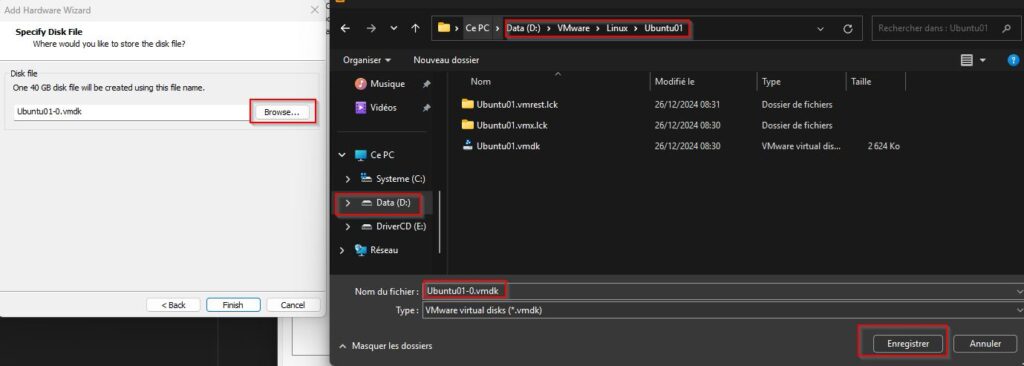Image resolution: width=1024 pixels, height=366 pixels.
Task: Select VMware breadcrumb segment
Action: point(573,28)
